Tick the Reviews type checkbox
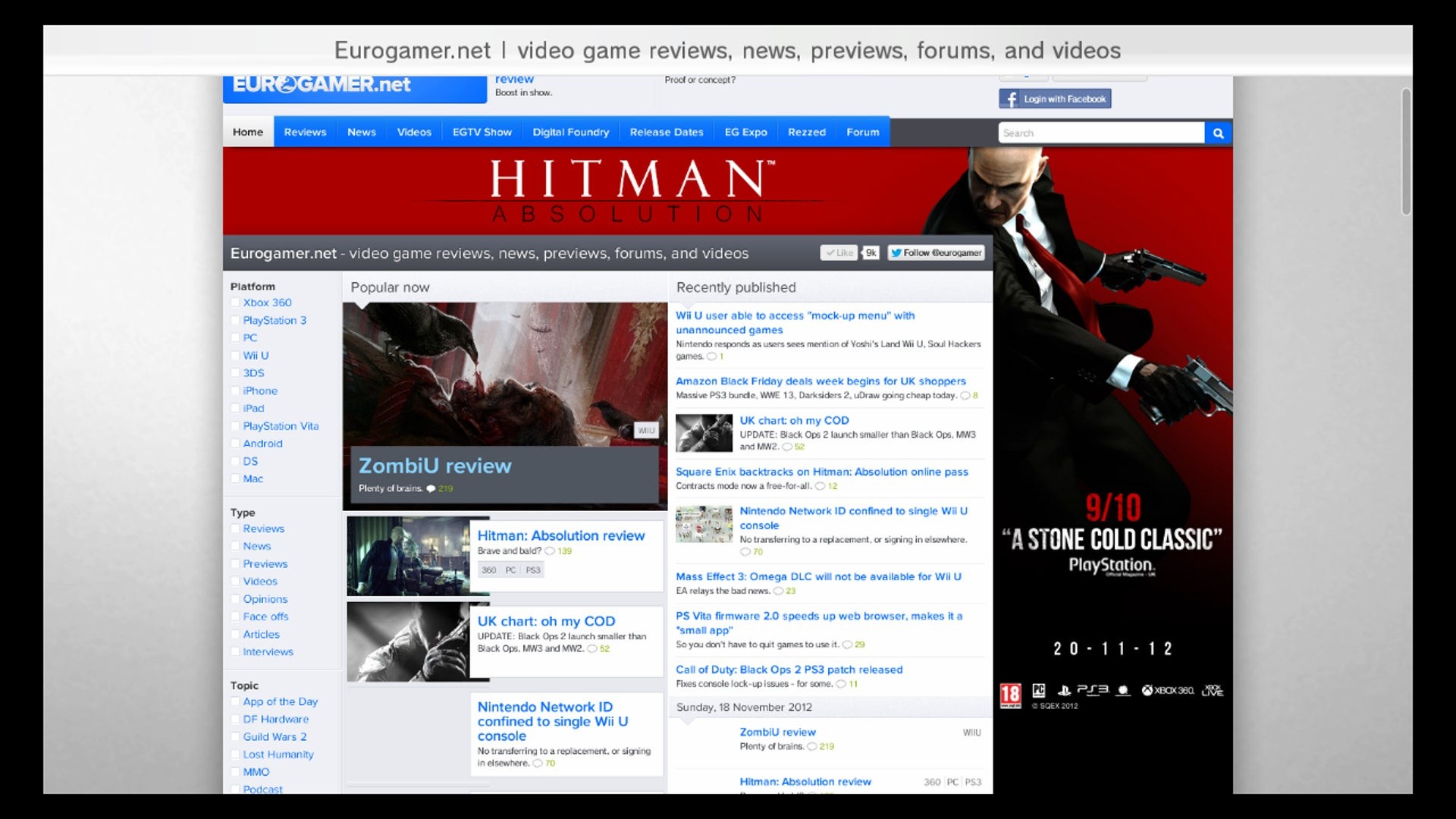Screen dimensions: 1456x819 point(235,529)
